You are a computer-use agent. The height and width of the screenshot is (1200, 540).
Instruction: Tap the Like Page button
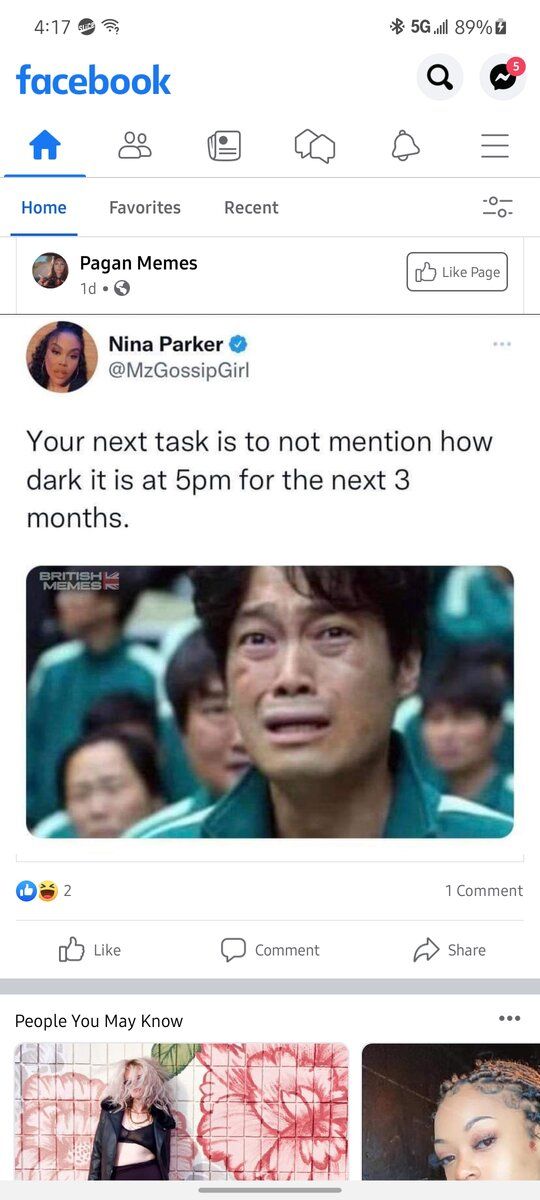pos(457,272)
